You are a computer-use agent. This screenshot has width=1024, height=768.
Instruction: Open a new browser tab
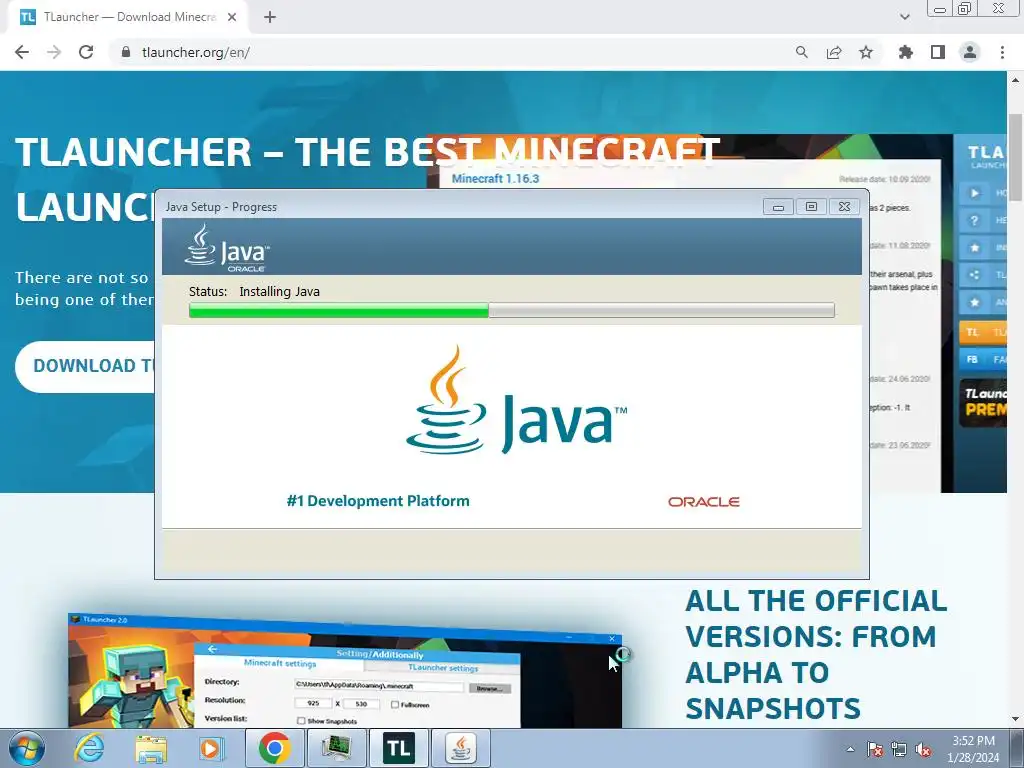point(270,17)
